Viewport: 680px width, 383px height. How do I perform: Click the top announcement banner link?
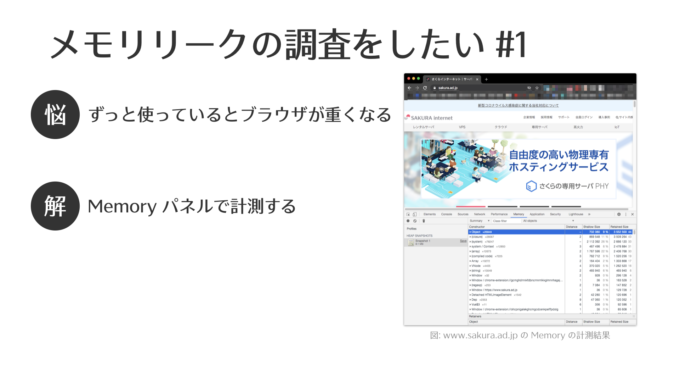[x=518, y=105]
